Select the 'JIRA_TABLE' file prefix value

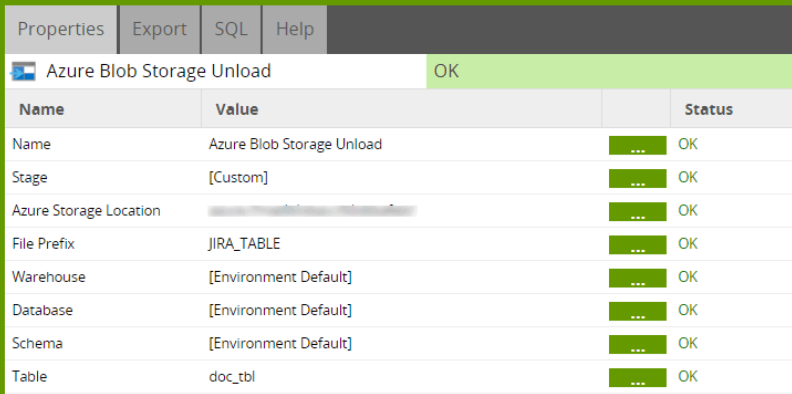[x=244, y=244]
